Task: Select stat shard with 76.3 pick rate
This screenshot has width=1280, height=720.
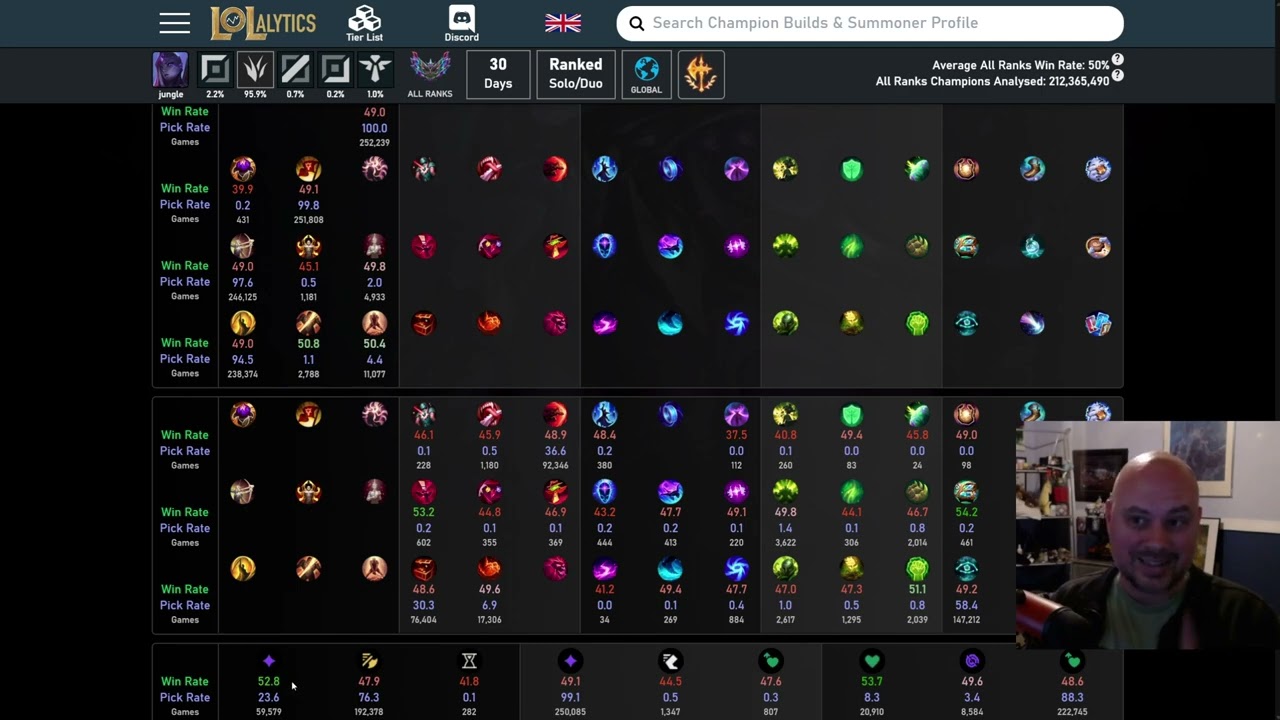Action: [369, 661]
